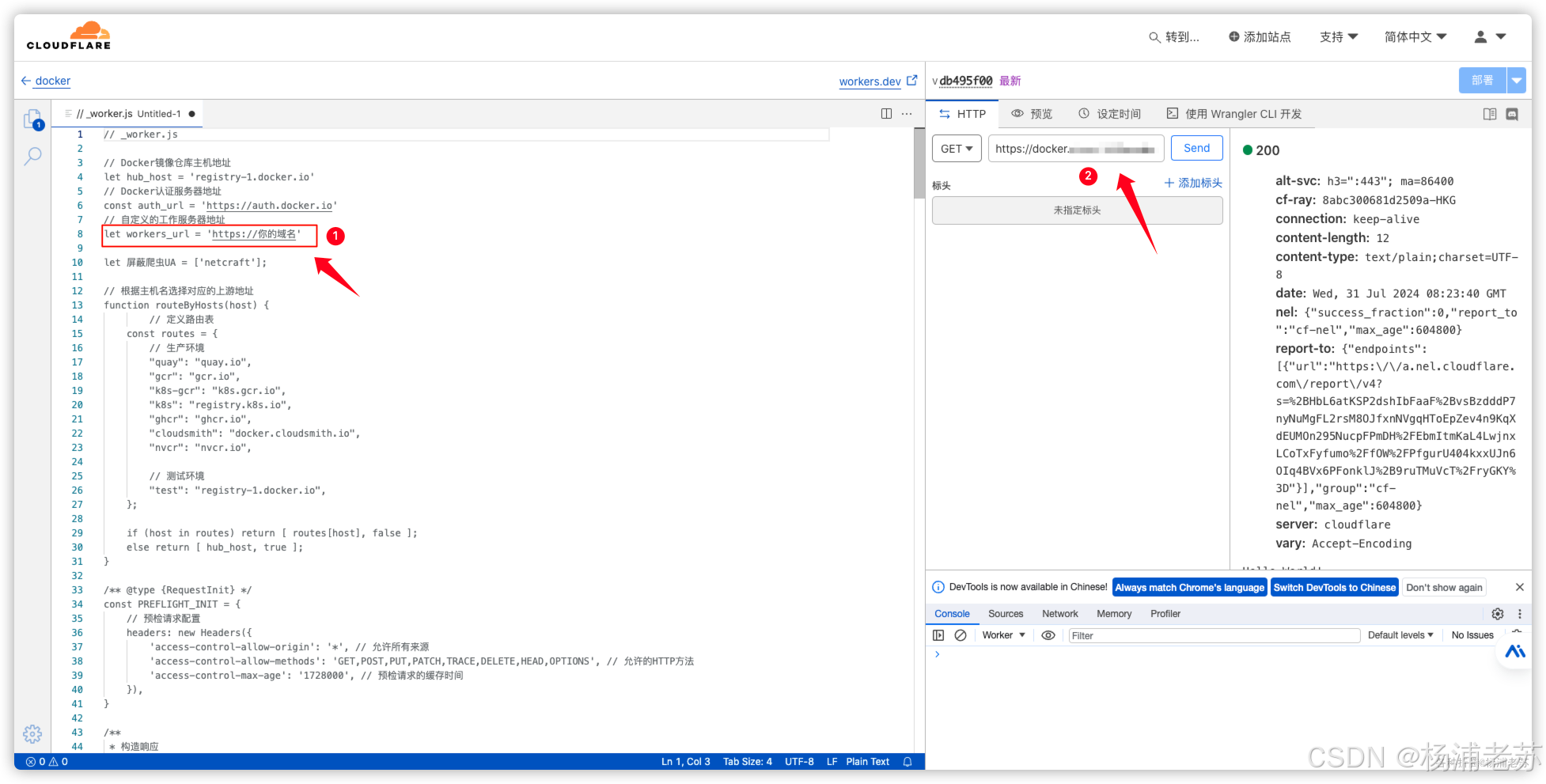This screenshot has height=784, width=1546.
Task: Click the live expression eye icon
Action: 1048,635
